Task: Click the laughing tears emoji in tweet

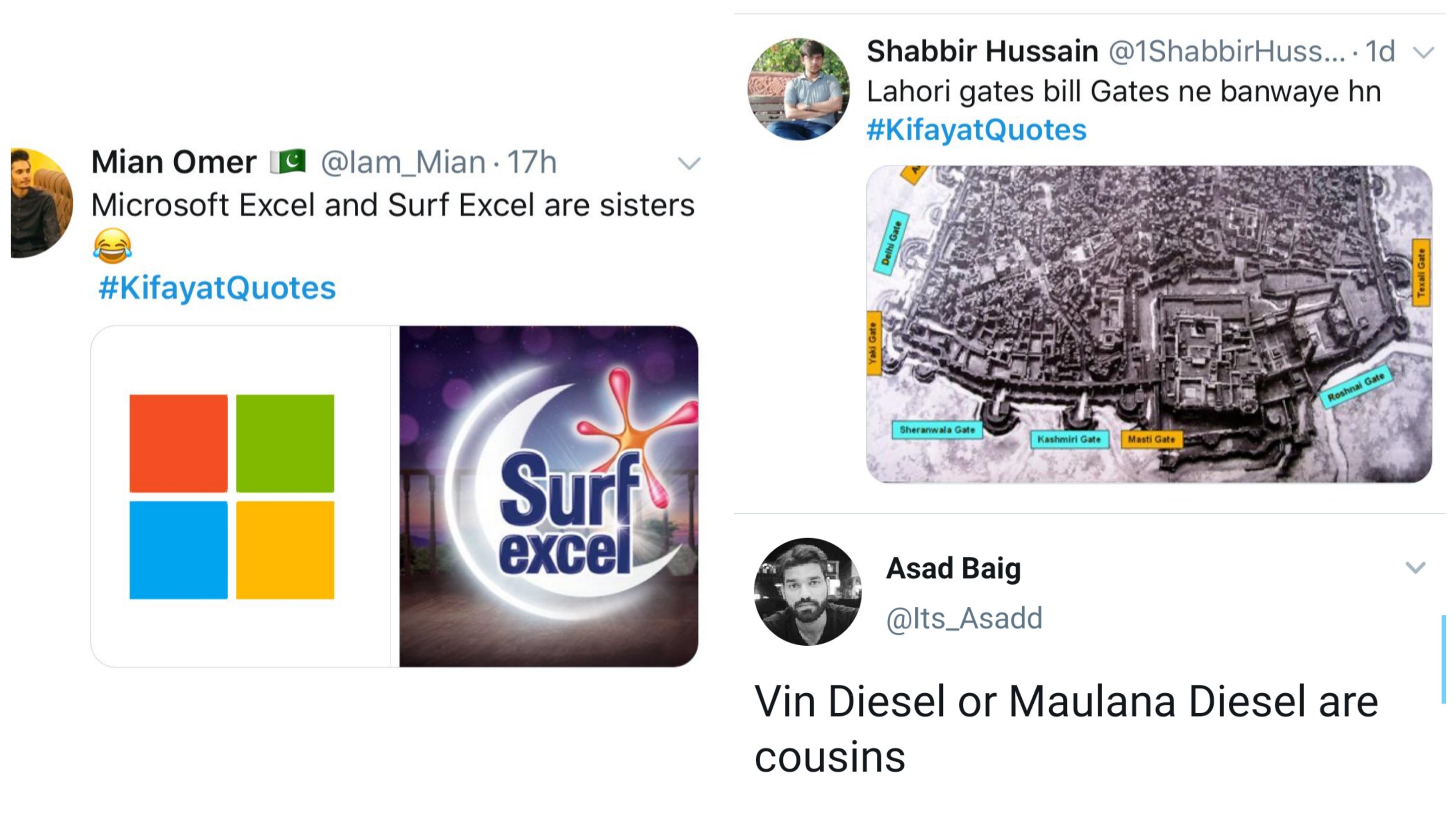Action: click(112, 245)
